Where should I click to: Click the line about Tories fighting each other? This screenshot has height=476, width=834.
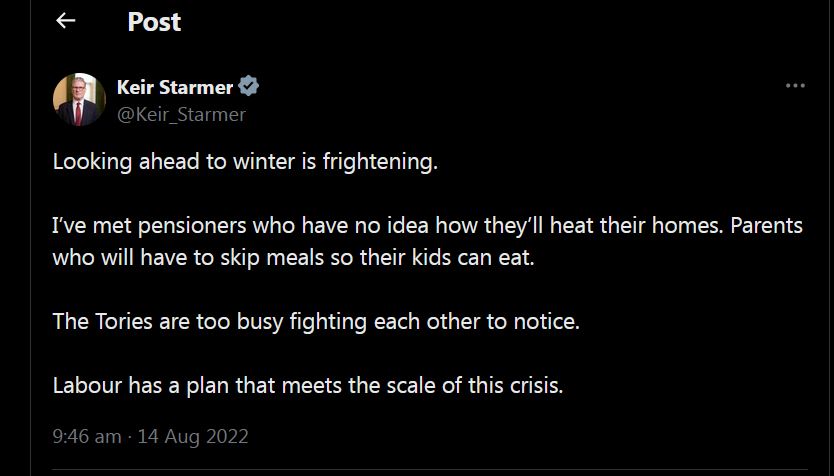316,323
